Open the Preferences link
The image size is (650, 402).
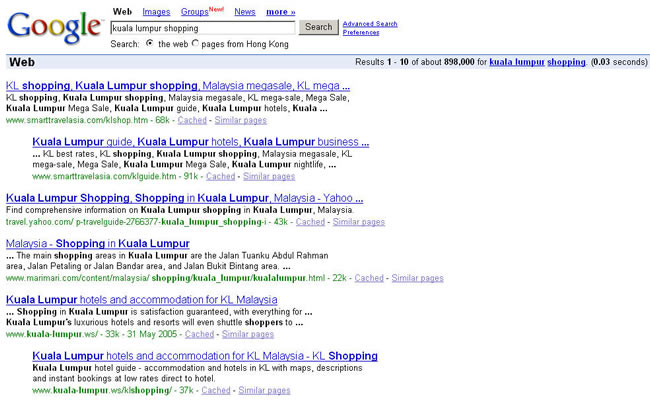[360, 32]
